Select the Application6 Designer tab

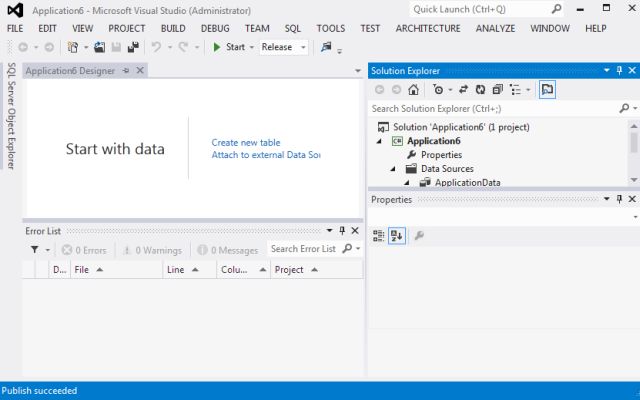70,71
